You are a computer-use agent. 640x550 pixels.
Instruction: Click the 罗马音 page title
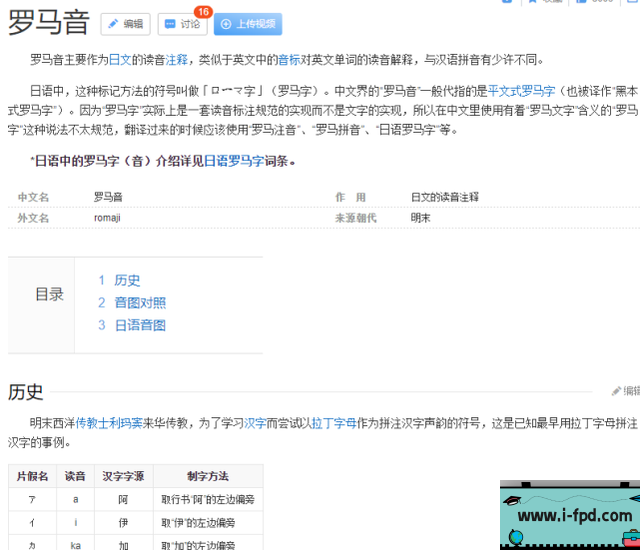[x=49, y=23]
